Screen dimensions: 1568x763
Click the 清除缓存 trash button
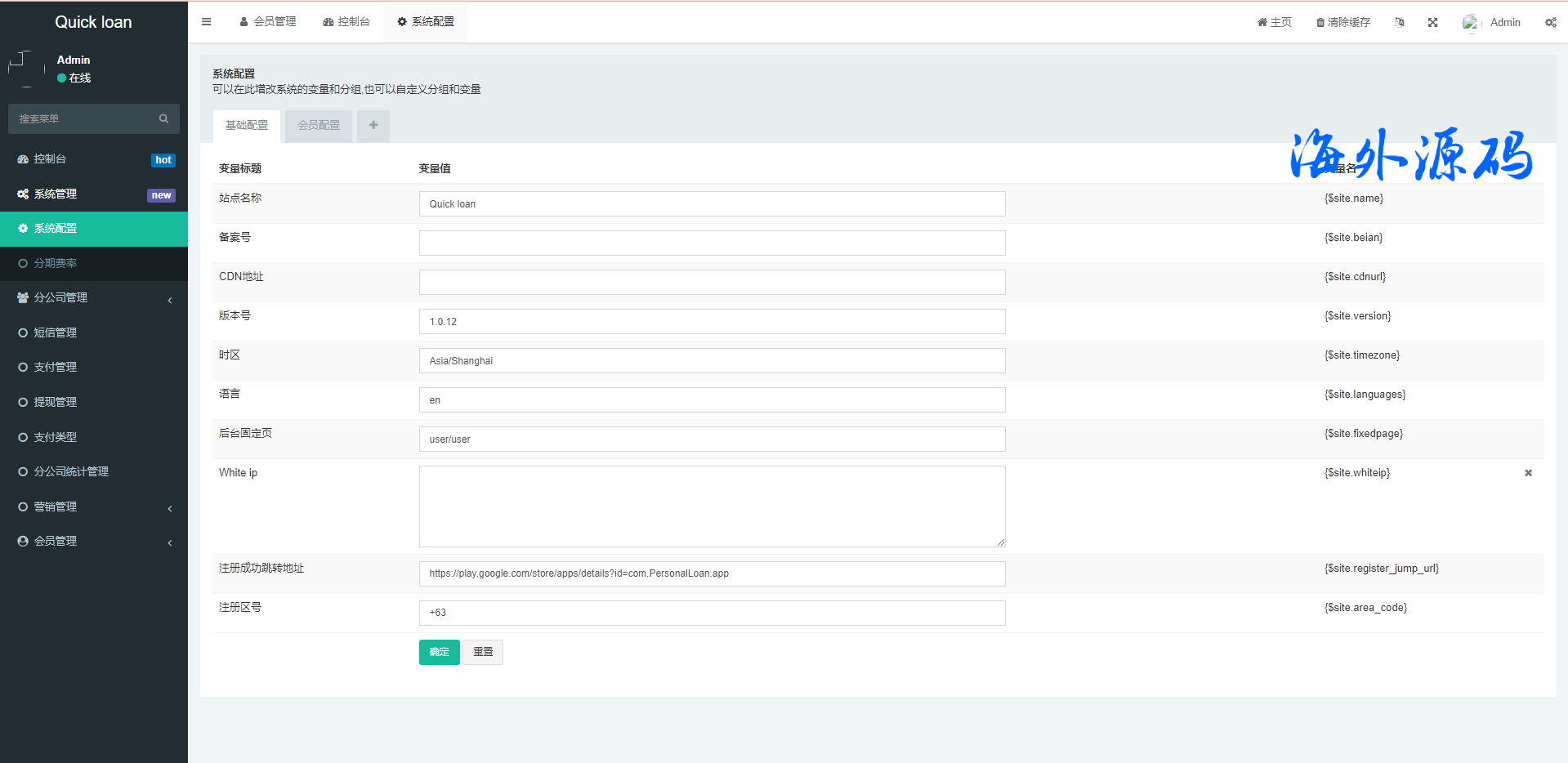point(1342,23)
